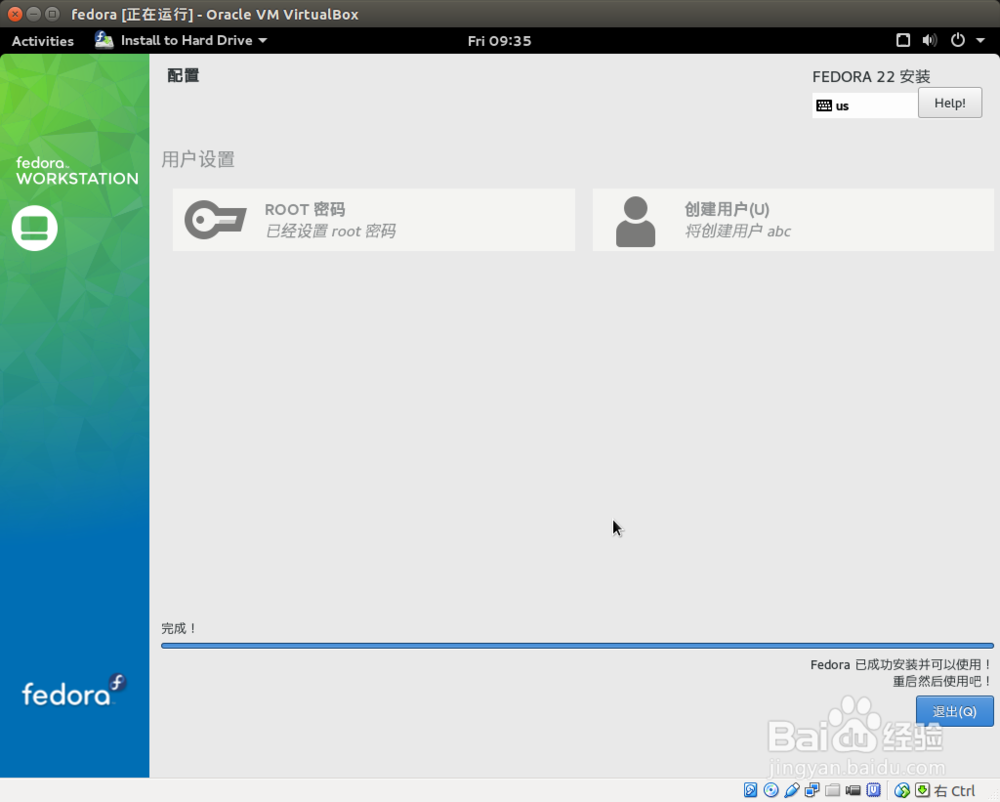Open the ROOT 密码 key icon

tap(215, 220)
